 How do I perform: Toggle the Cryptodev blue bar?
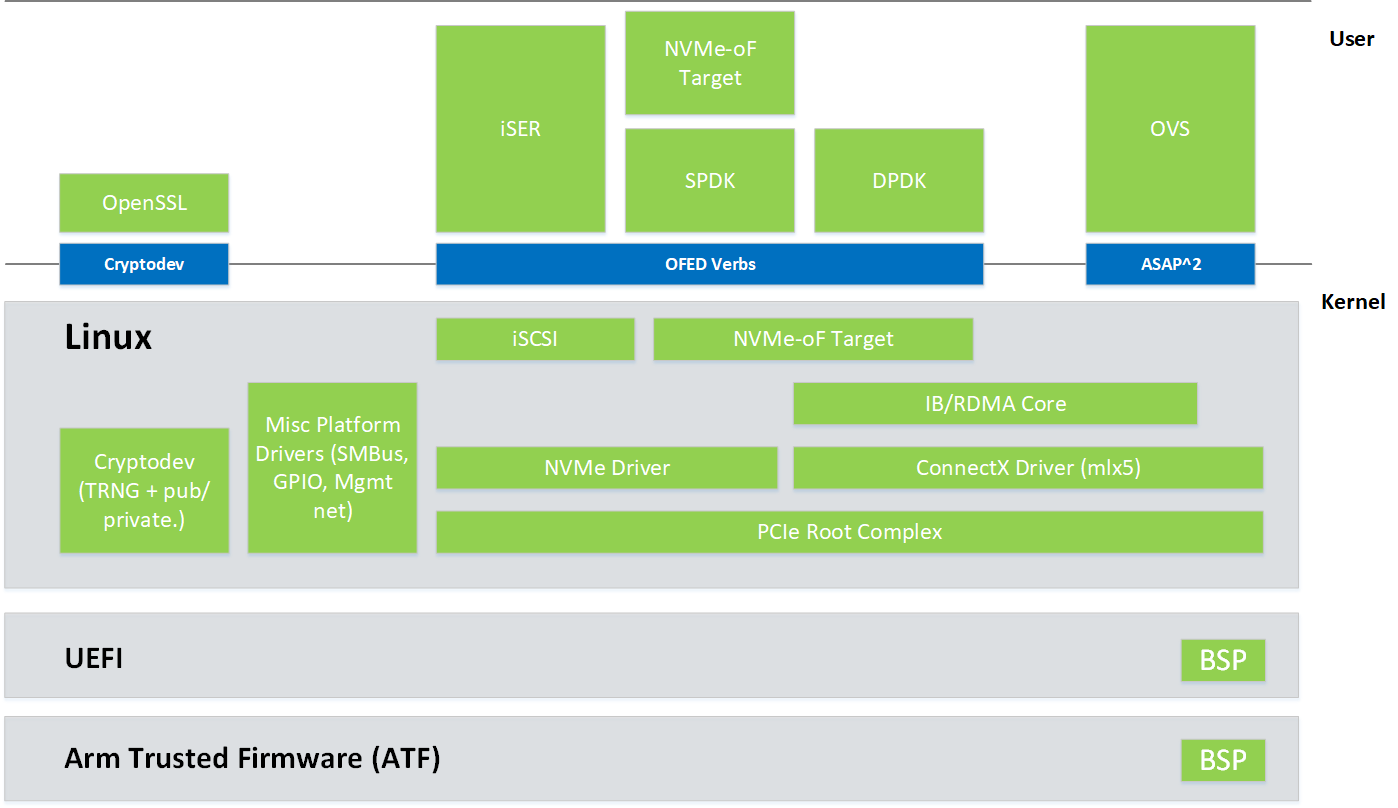143,263
